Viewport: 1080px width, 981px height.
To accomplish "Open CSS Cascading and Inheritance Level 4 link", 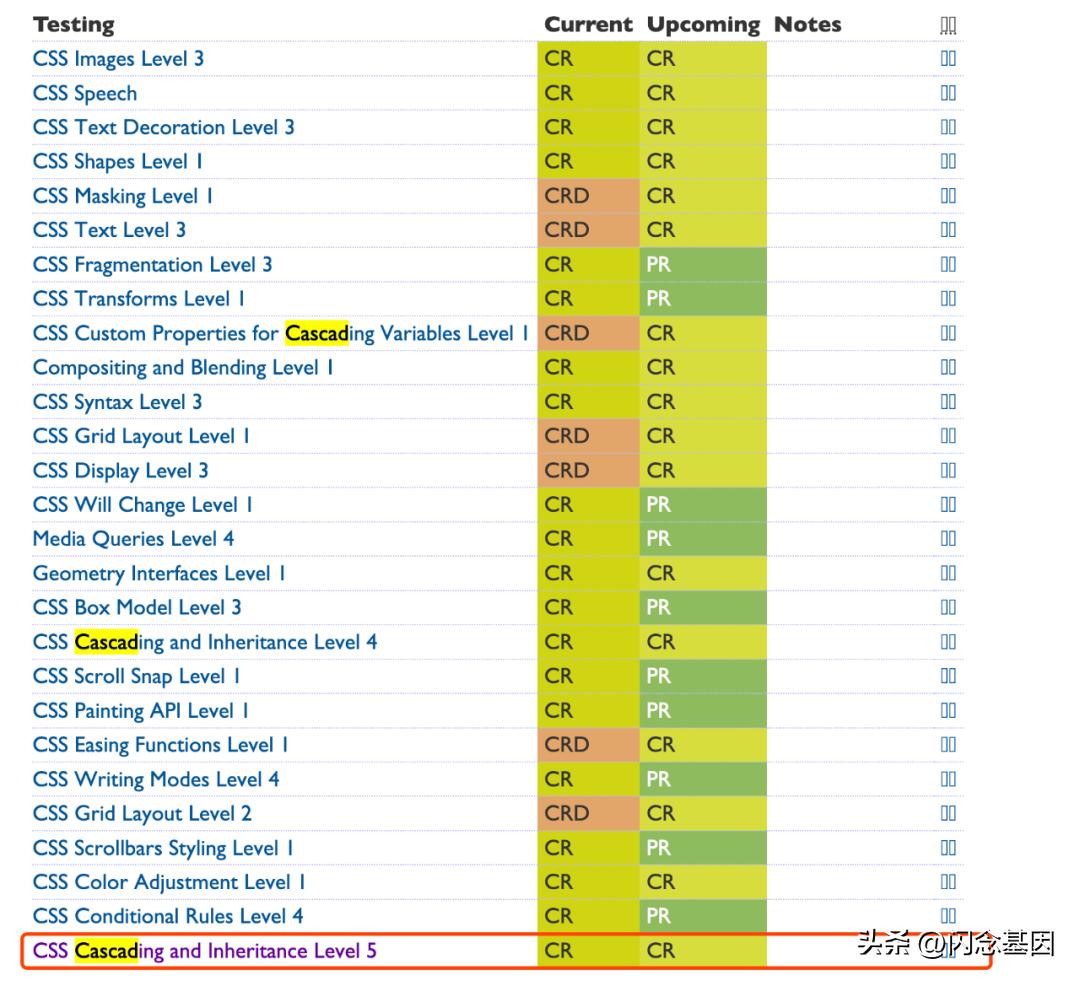I will (205, 642).
